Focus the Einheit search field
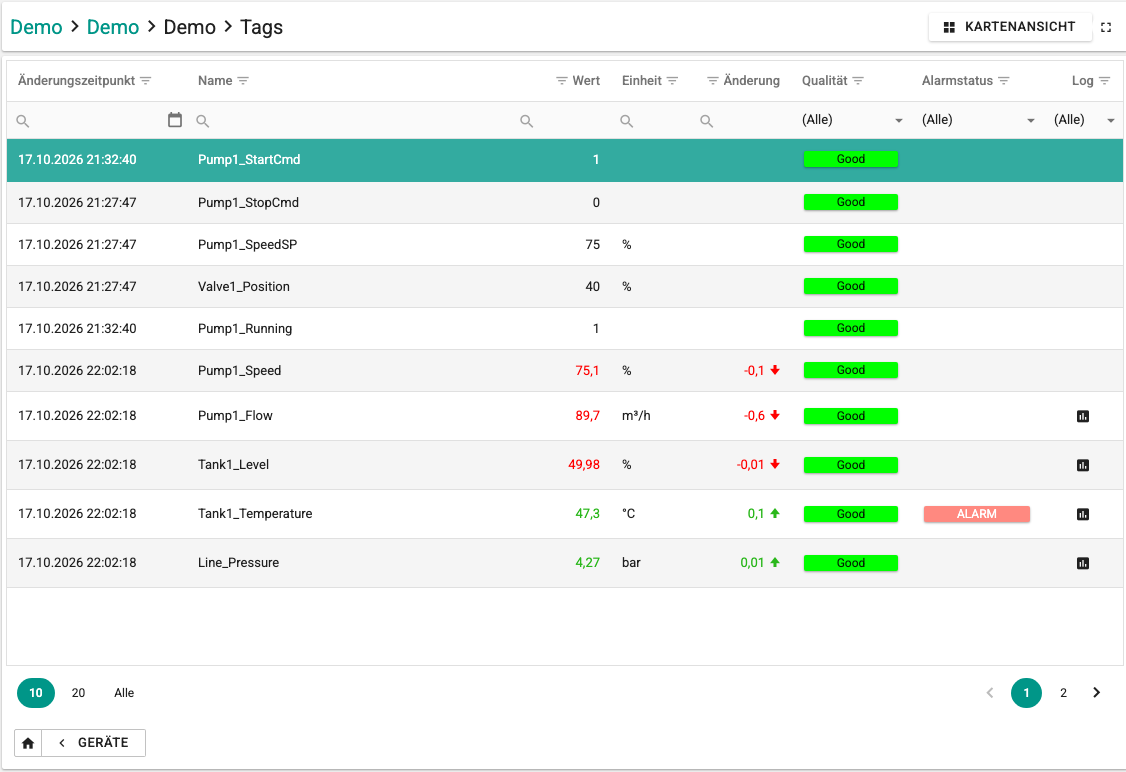 click(x=652, y=121)
